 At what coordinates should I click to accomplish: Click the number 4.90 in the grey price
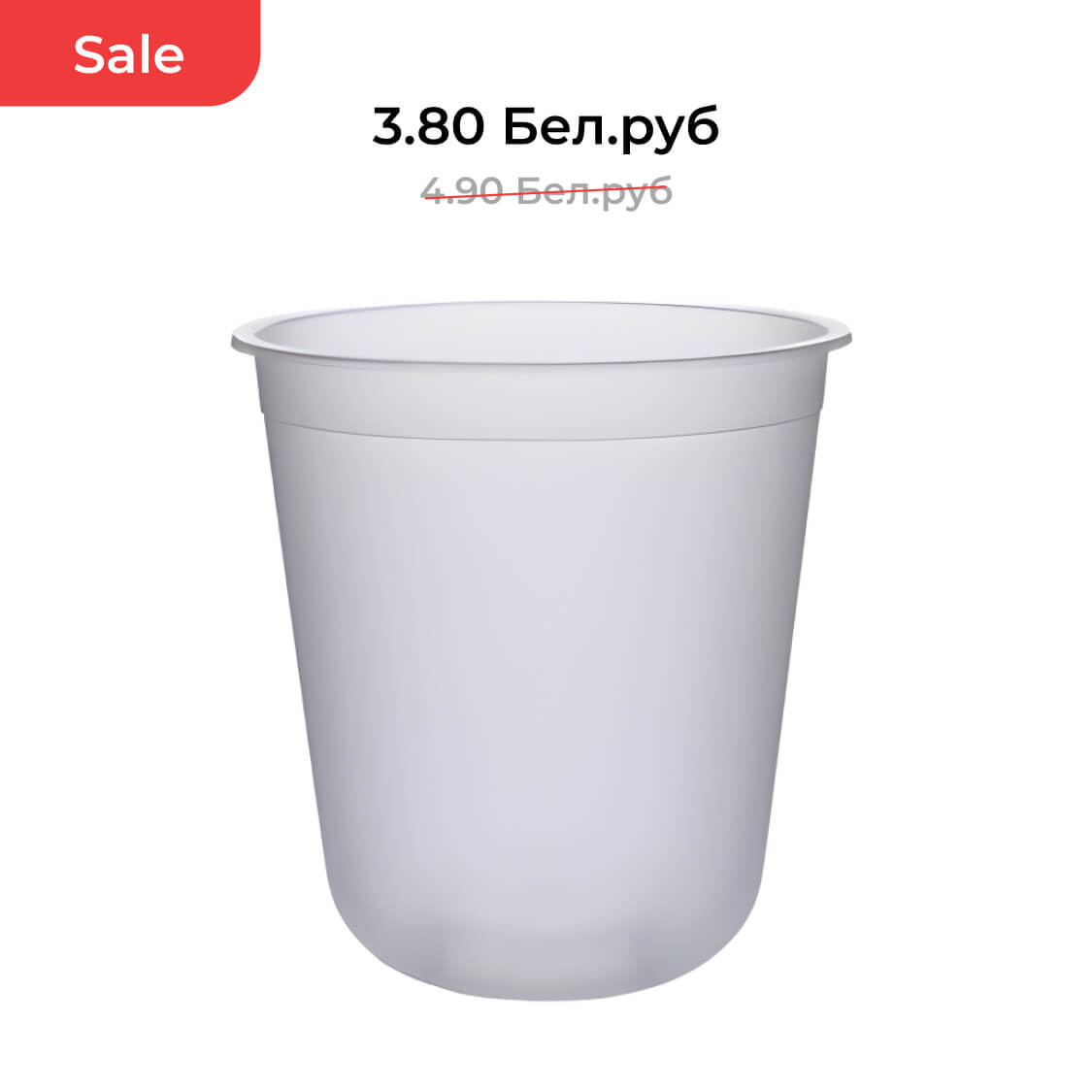tap(462, 190)
